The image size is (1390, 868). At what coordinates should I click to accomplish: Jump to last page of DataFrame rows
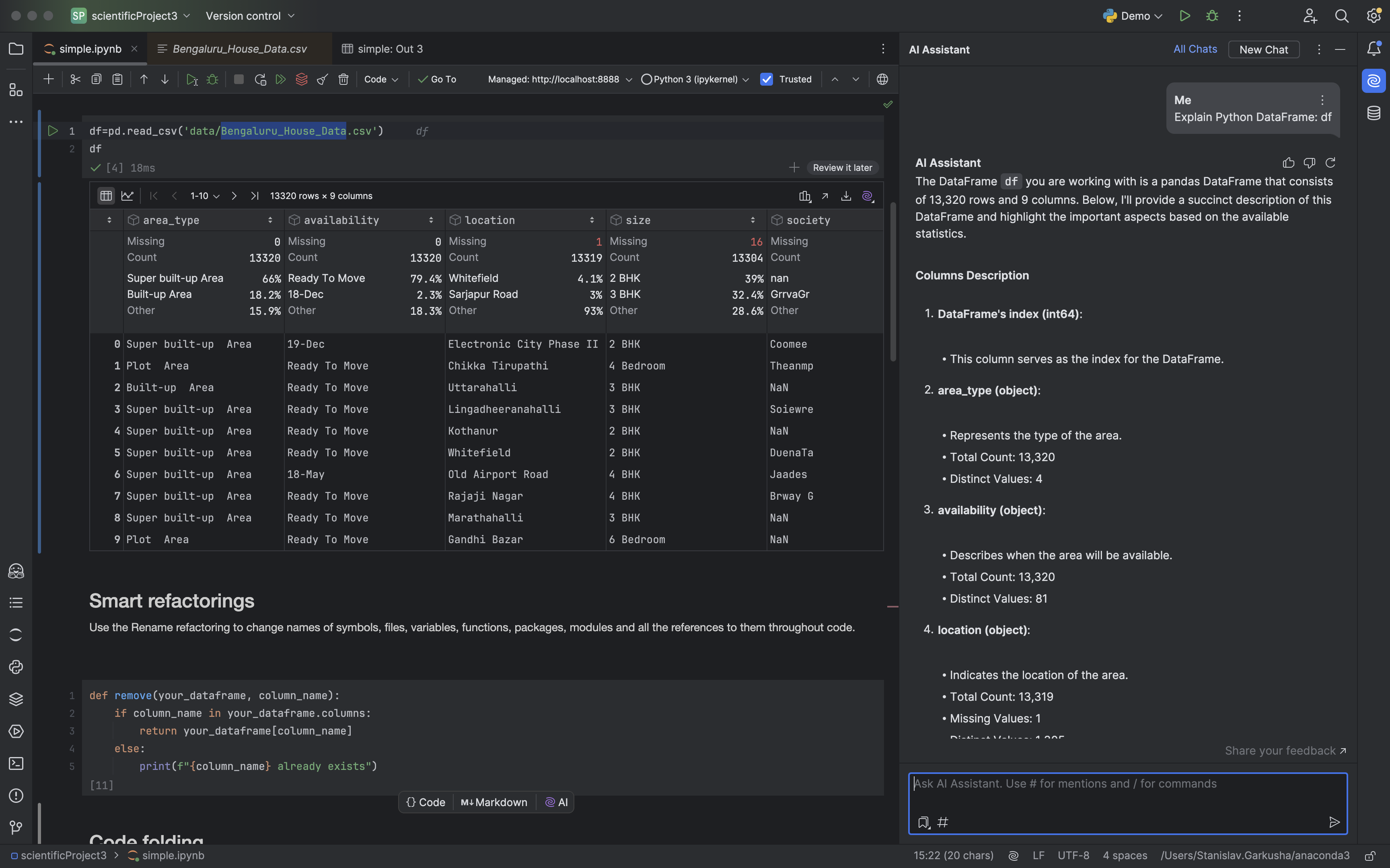(x=254, y=196)
